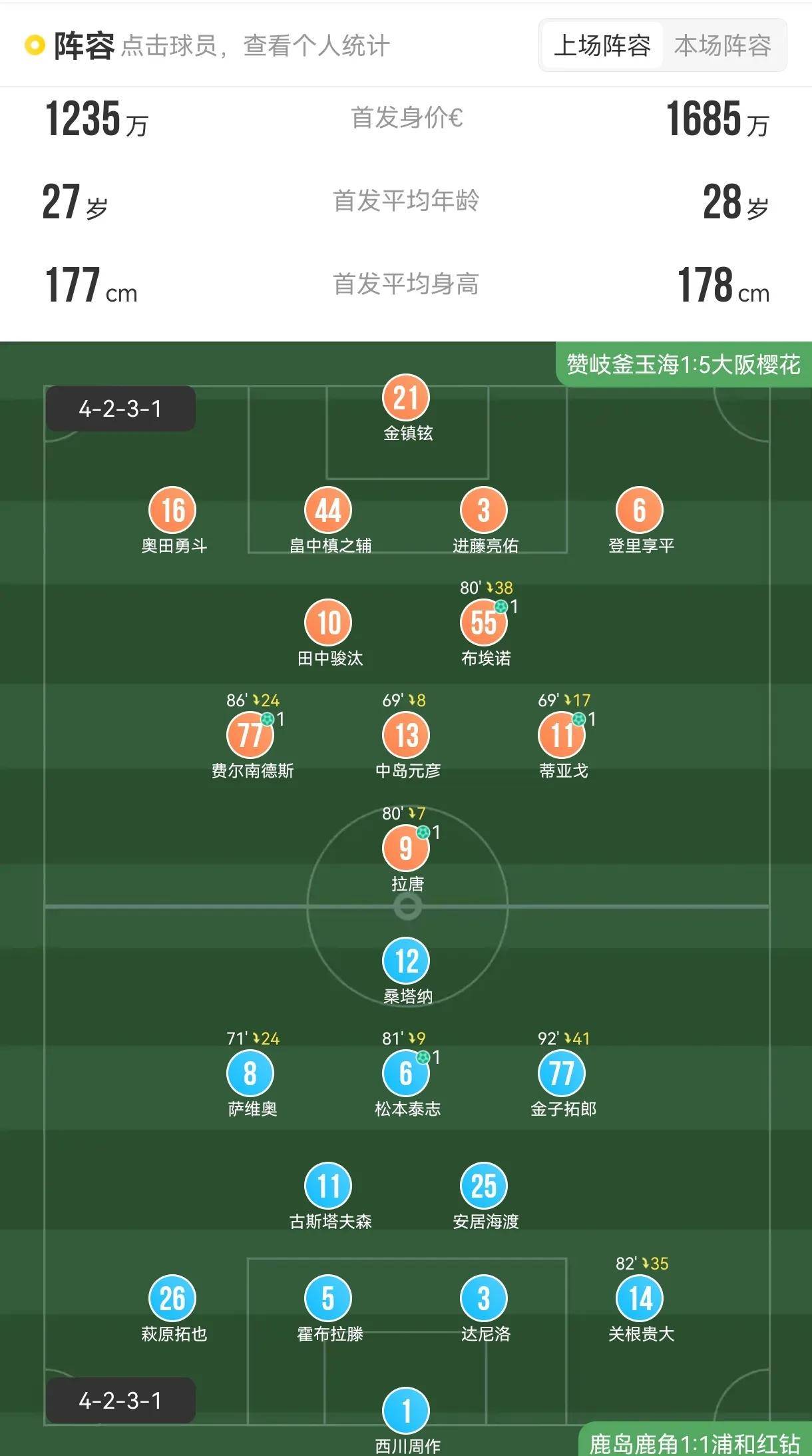Select the 上场阵容 tab

(602, 46)
